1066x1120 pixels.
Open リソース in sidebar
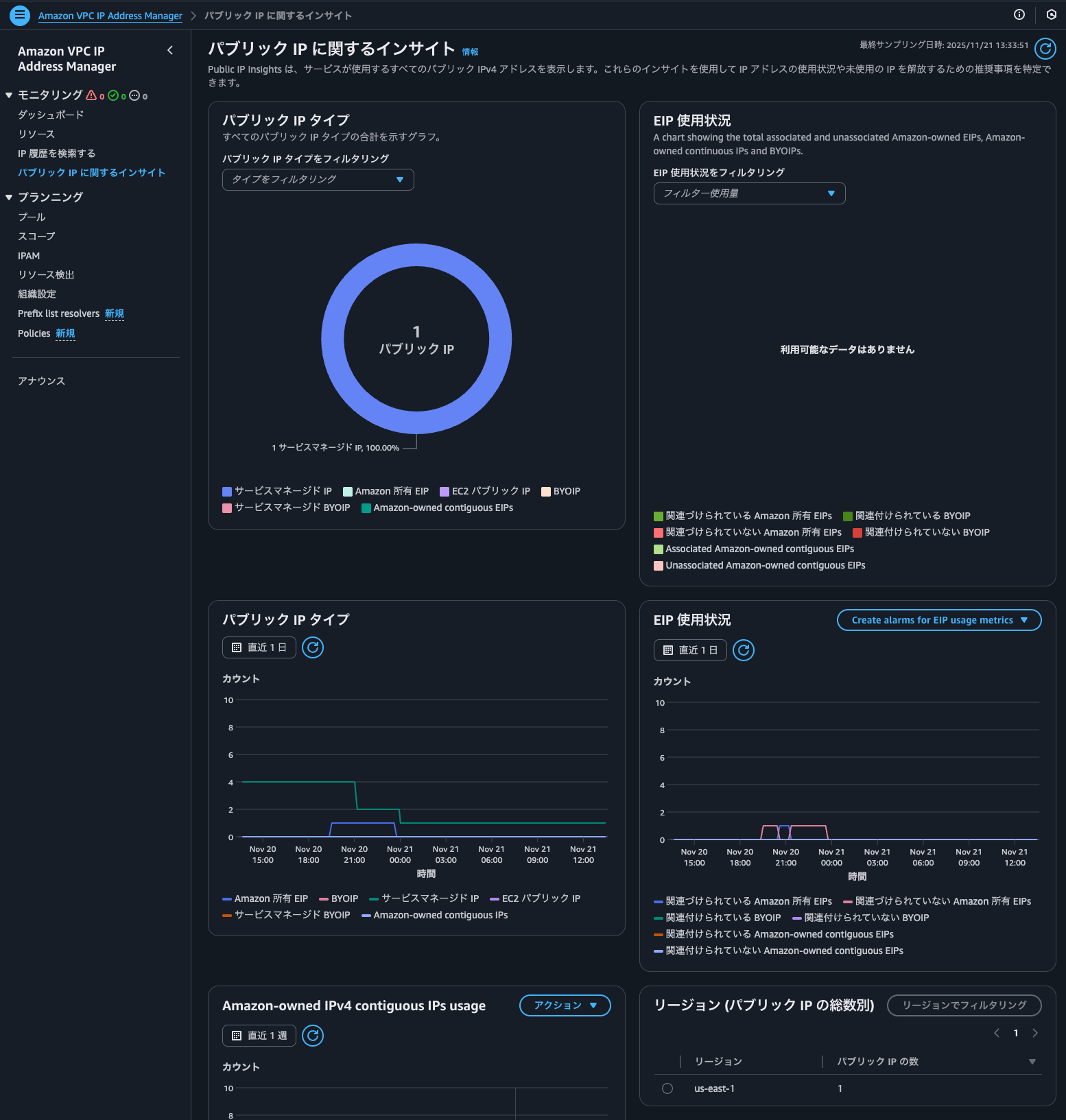click(x=36, y=134)
